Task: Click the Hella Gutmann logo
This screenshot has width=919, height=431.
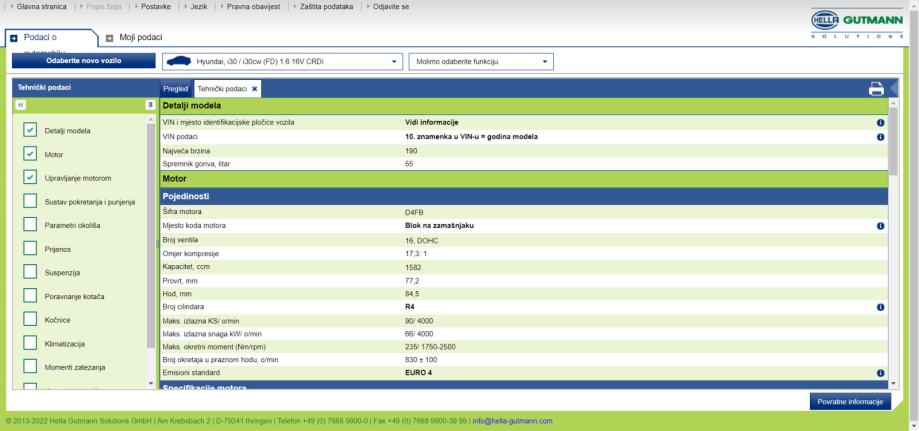Action: (856, 23)
